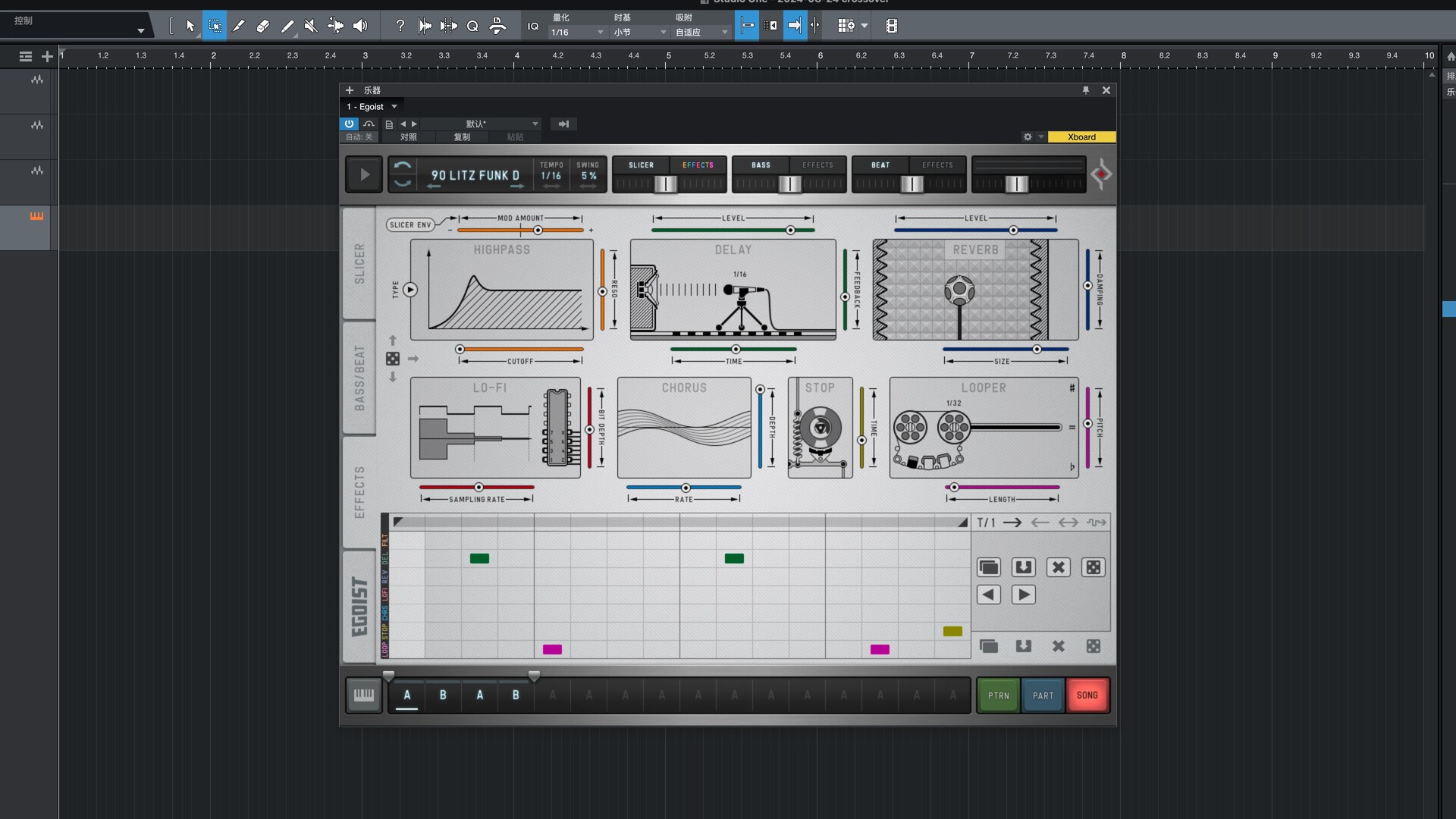Viewport: 1456px width, 819px height.
Task: Select the Mute tool with crossed speaker
Action: pyautogui.click(x=311, y=26)
